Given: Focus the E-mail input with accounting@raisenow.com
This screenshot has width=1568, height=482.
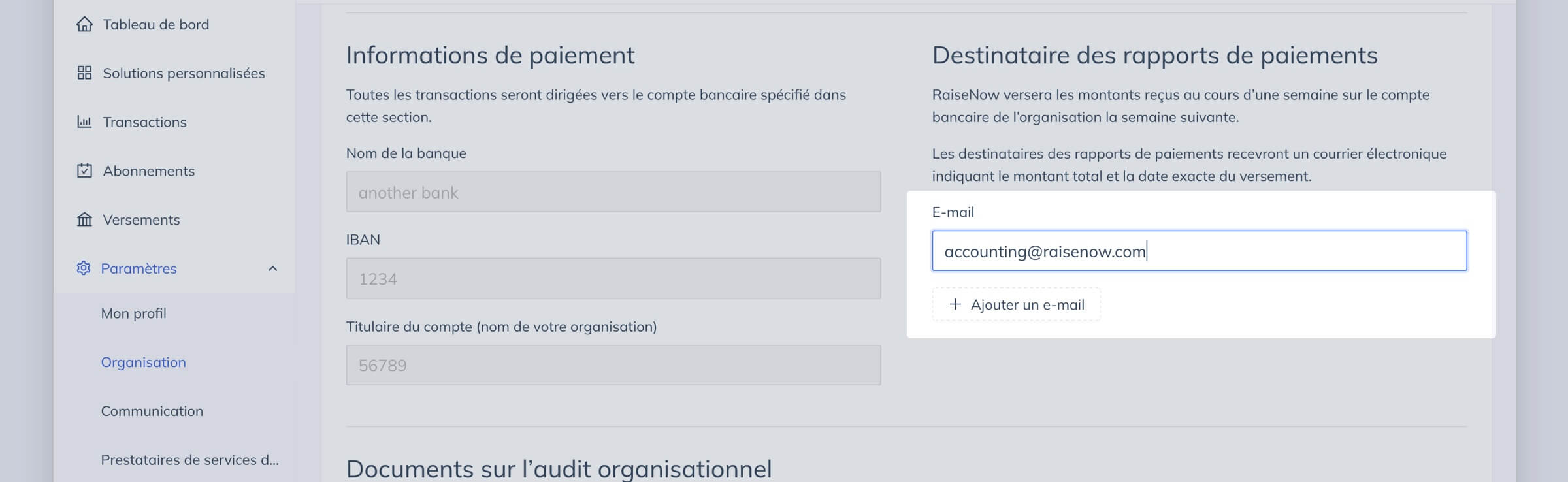Looking at the screenshot, I should [1199, 251].
